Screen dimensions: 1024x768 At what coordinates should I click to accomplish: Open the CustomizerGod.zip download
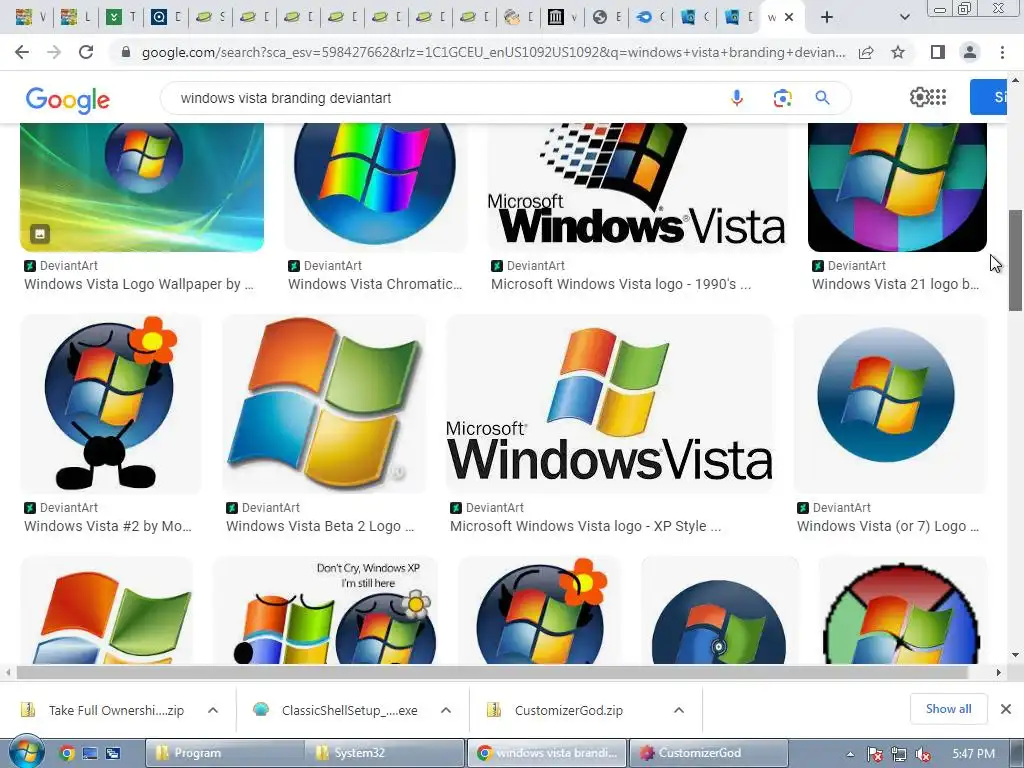[x=569, y=710]
